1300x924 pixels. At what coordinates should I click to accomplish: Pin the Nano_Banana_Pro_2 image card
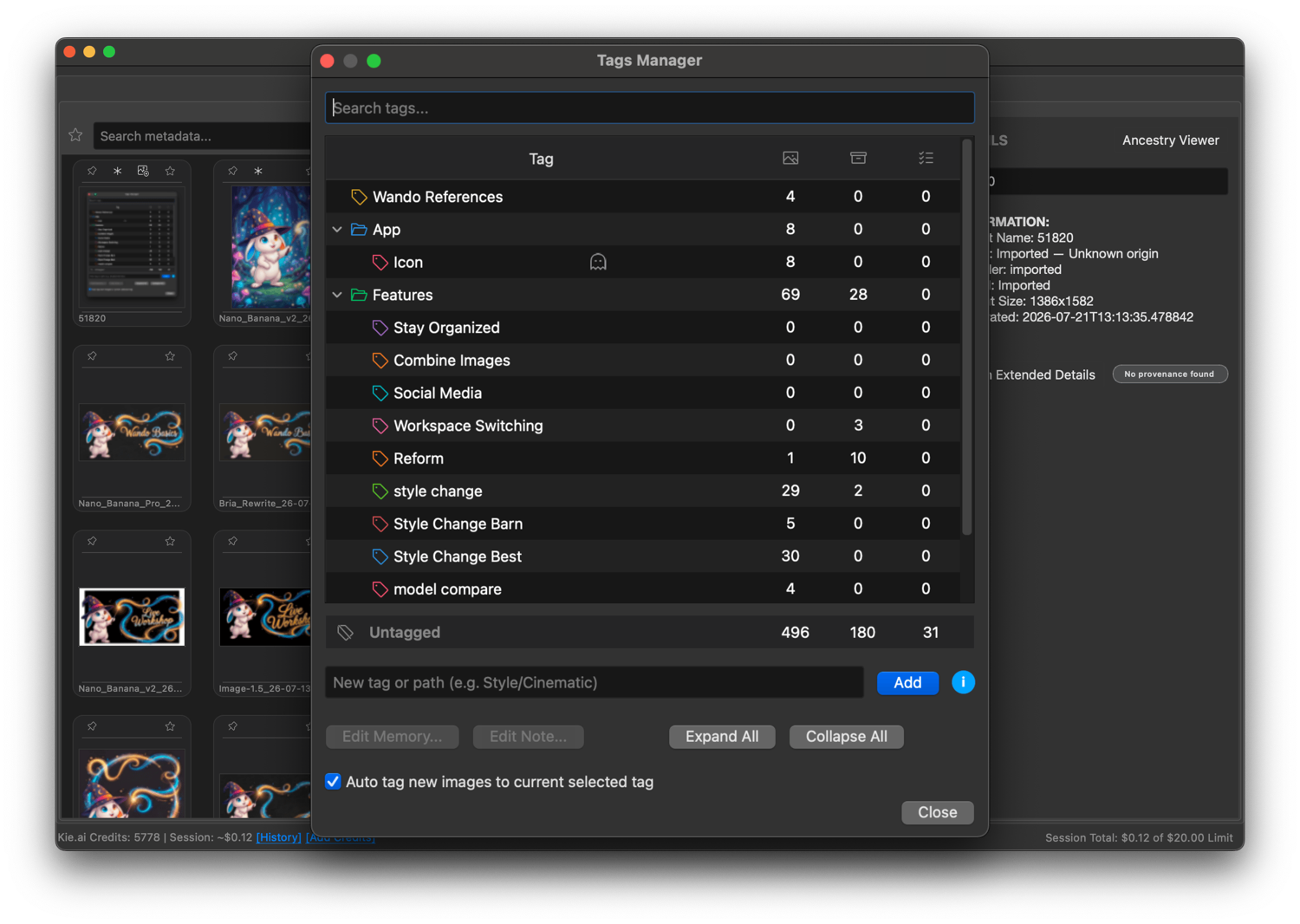[x=92, y=356]
